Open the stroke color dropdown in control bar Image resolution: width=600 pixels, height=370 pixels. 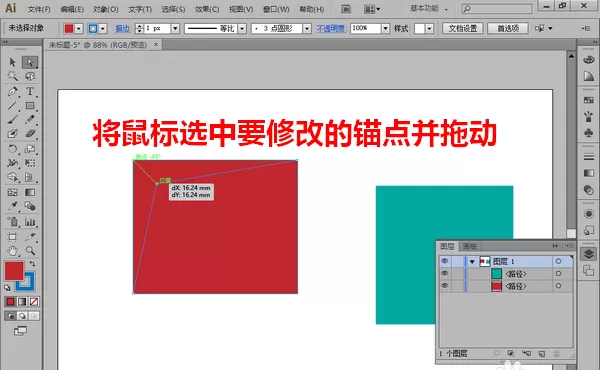tap(103, 28)
